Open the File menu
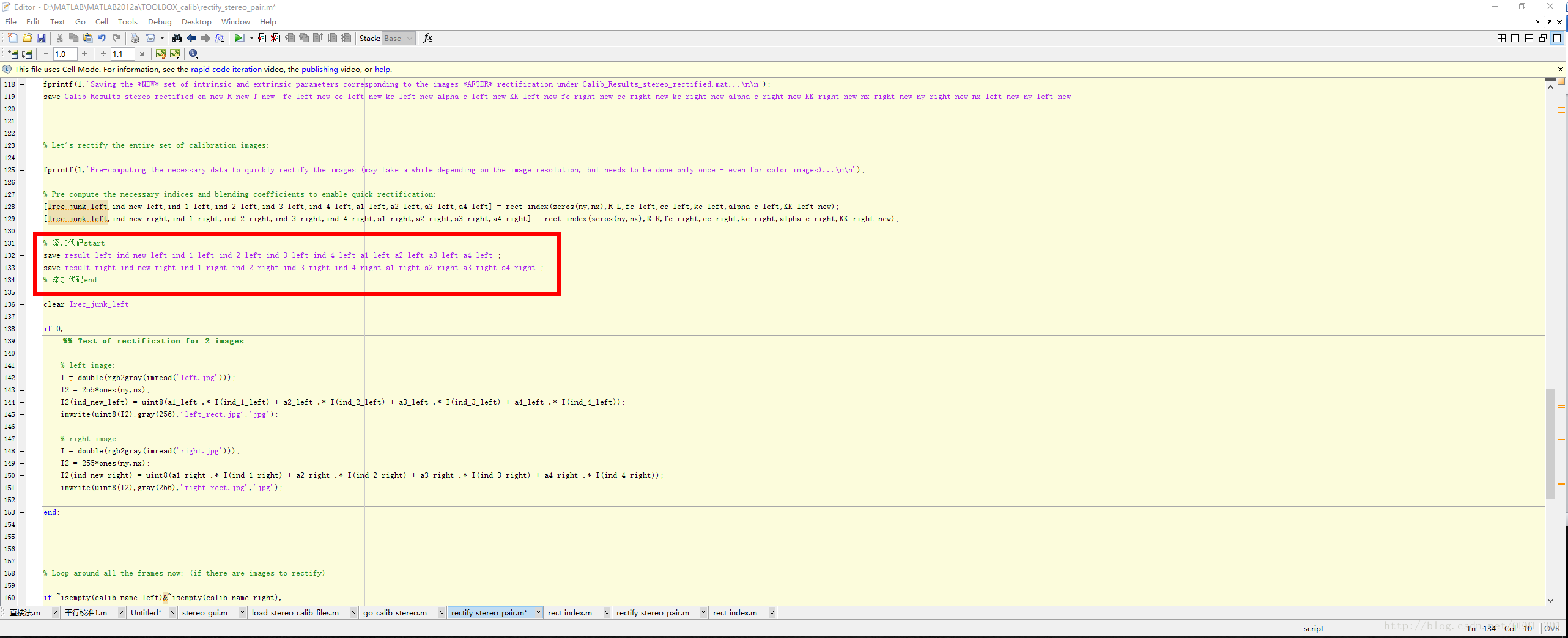The image size is (1568, 638). coord(11,21)
